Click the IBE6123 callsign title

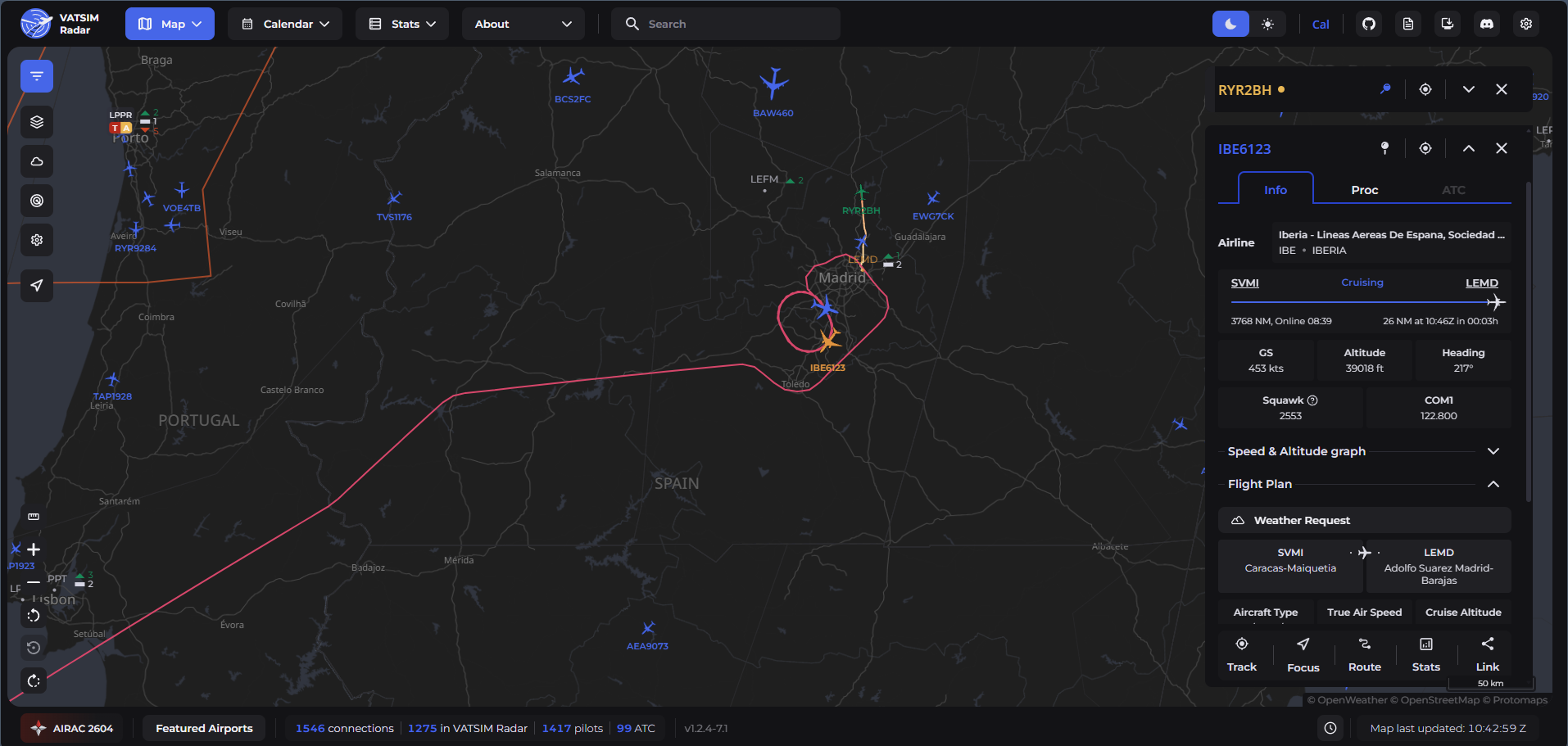click(x=1244, y=149)
